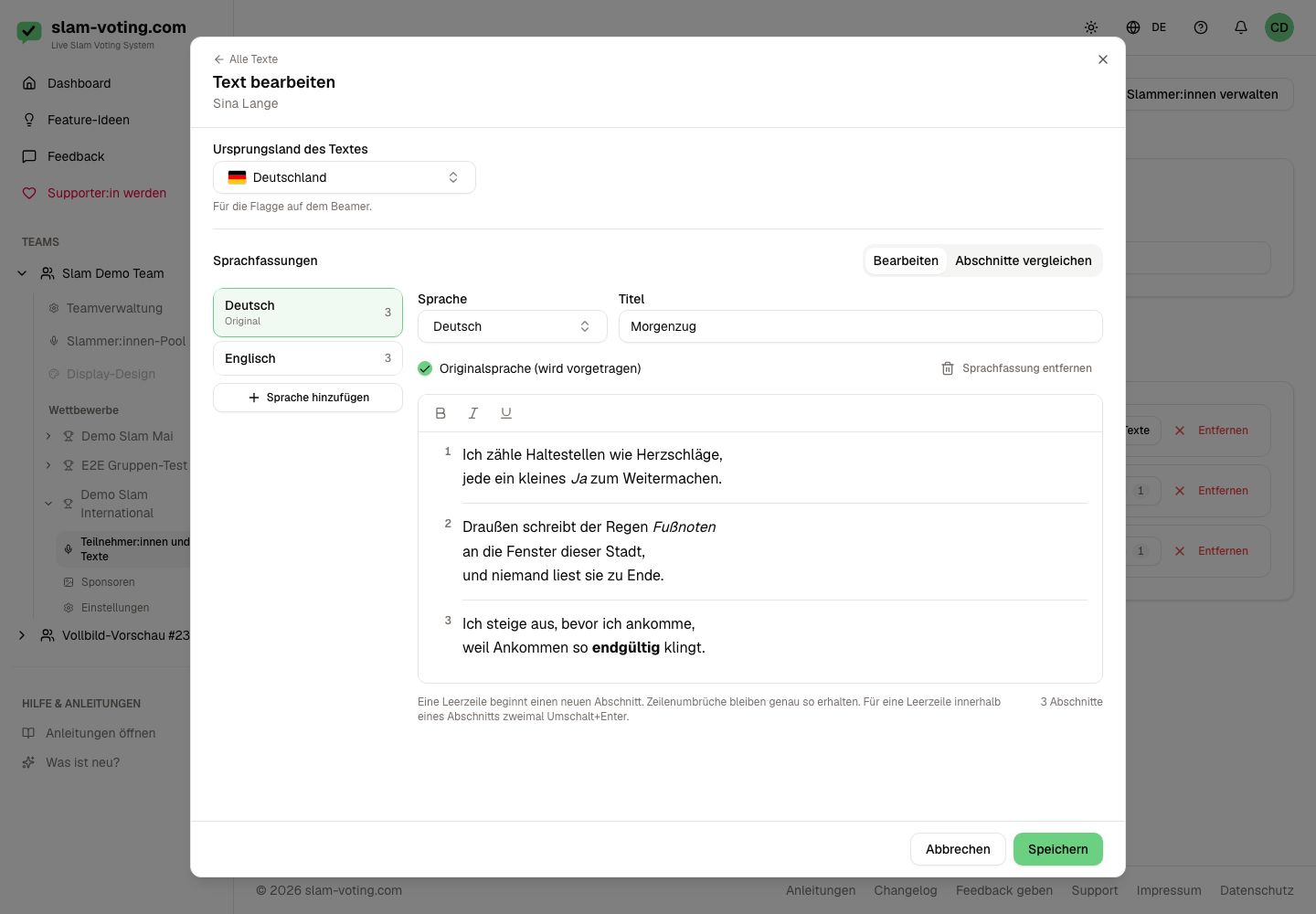Image resolution: width=1316 pixels, height=914 pixels.
Task: Open the DE language switcher
Action: coord(1146,27)
